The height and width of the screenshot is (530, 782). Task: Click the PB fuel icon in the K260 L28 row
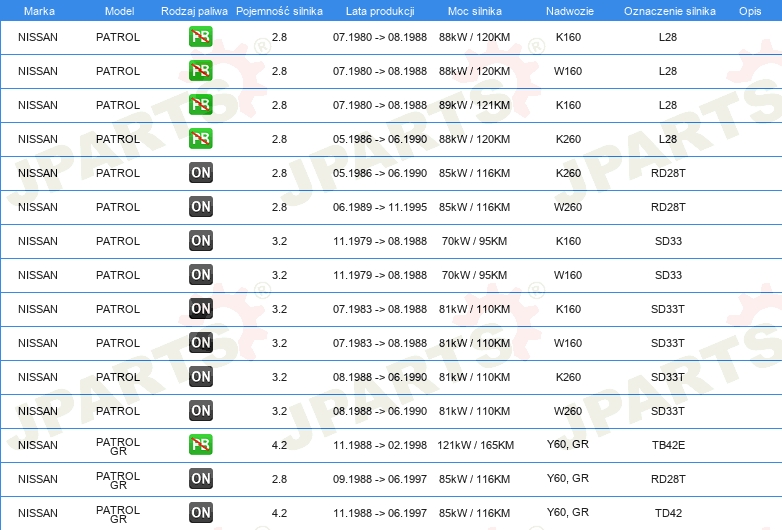[x=200, y=139]
